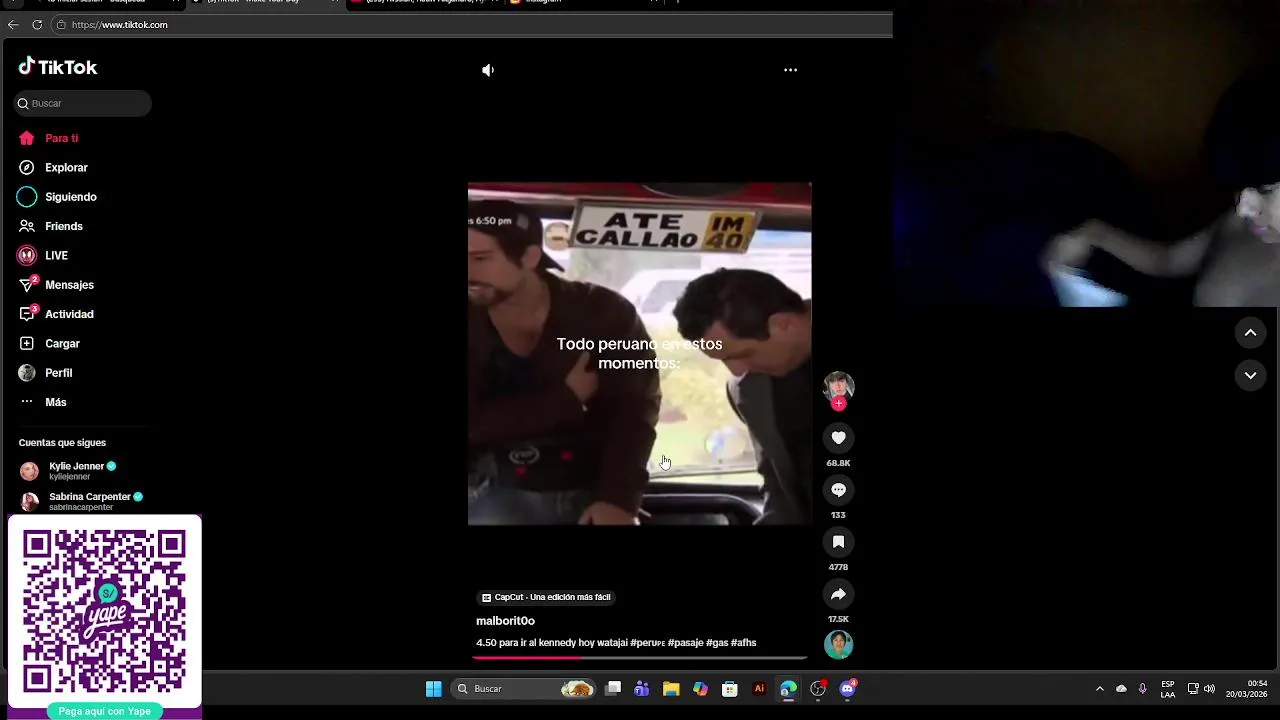The width and height of the screenshot is (1280, 720).
Task: Mute the TikTok video sound
Action: click(488, 70)
